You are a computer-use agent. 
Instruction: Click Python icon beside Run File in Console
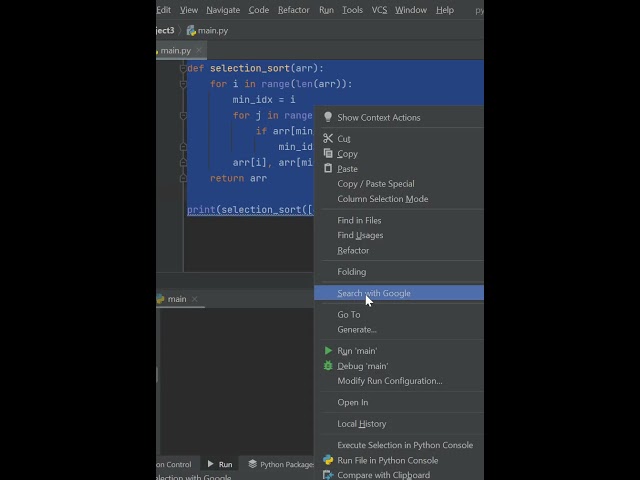click(x=328, y=460)
